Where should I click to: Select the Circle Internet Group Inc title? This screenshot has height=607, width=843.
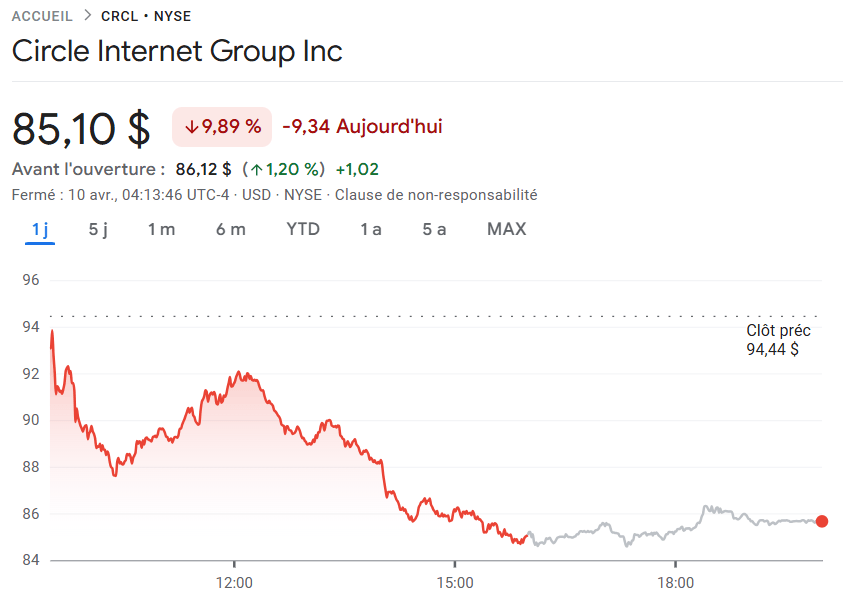click(176, 51)
